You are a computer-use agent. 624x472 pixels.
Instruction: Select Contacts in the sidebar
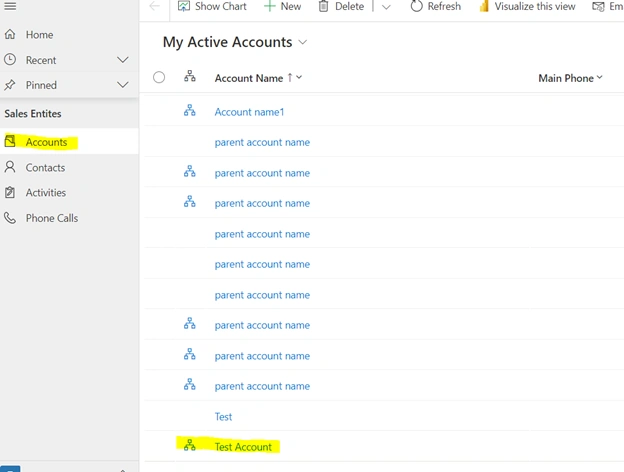tap(45, 168)
